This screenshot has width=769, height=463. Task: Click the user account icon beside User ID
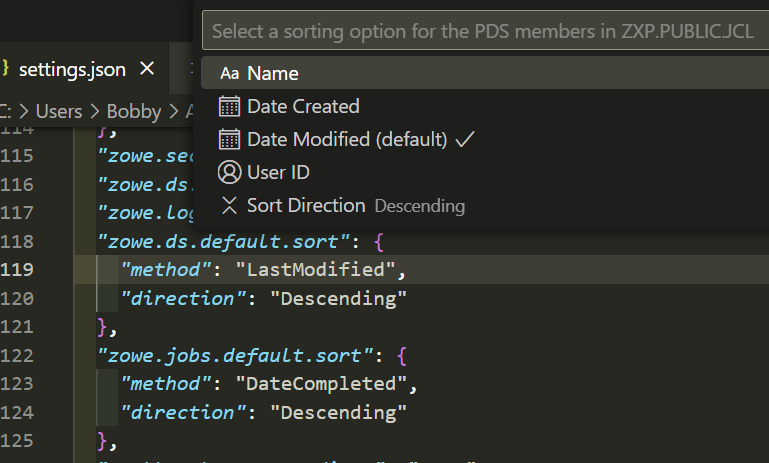point(229,172)
